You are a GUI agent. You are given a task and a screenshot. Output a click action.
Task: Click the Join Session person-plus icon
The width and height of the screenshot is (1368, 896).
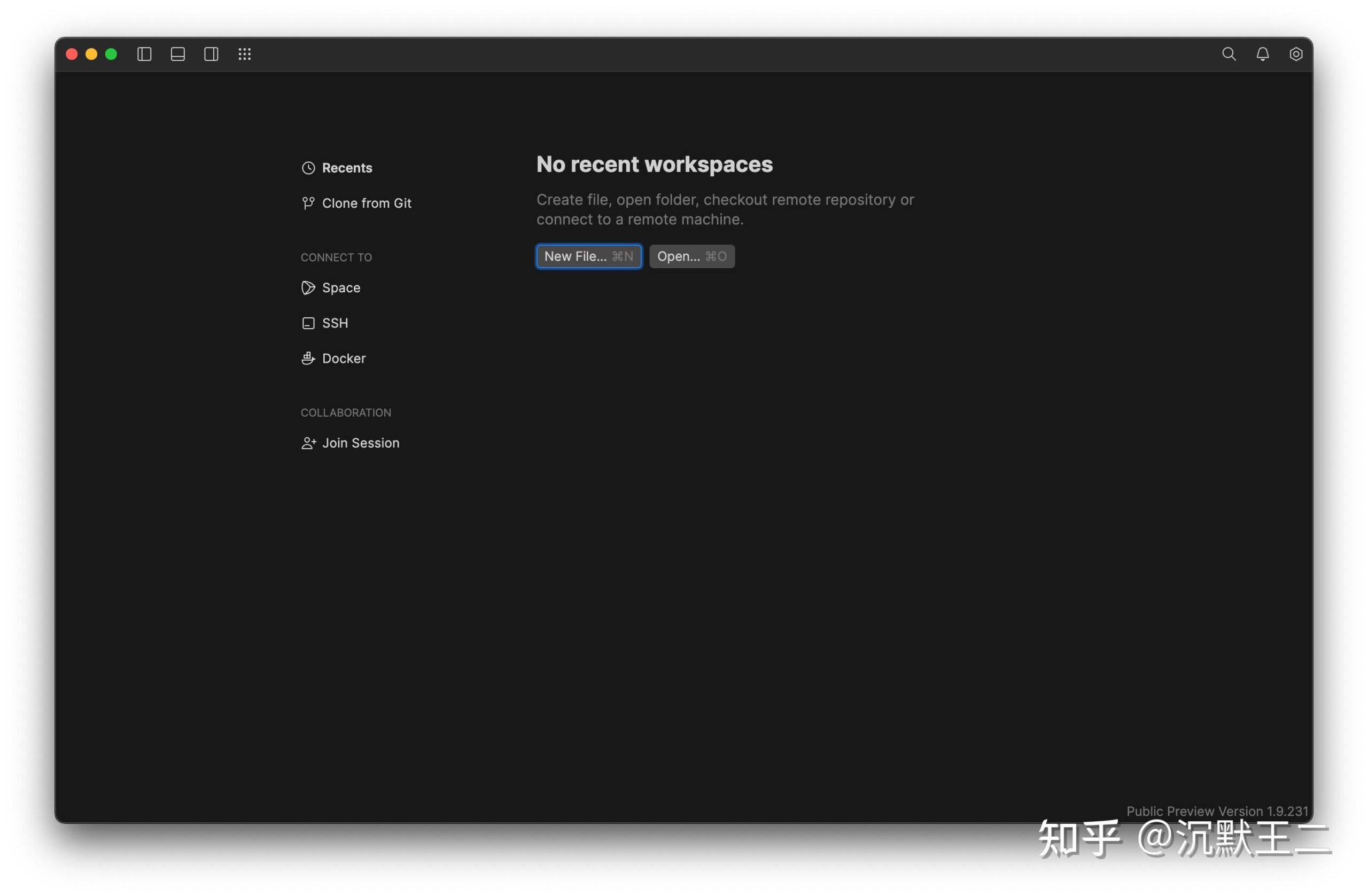309,442
